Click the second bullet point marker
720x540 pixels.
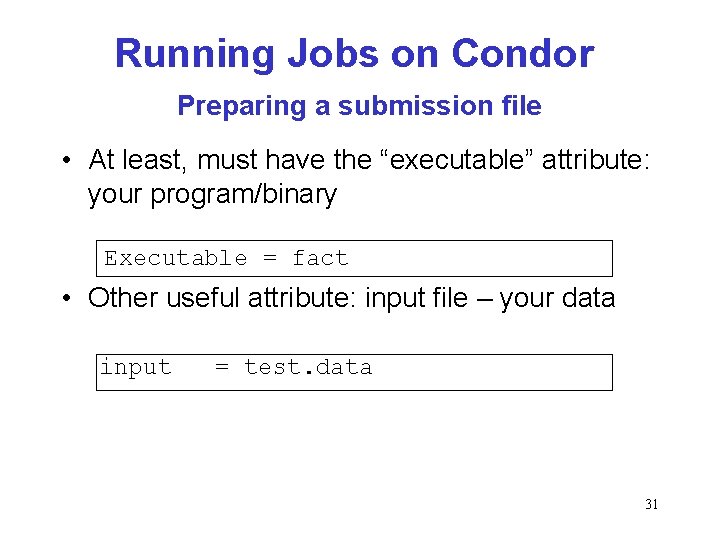click(x=67, y=298)
